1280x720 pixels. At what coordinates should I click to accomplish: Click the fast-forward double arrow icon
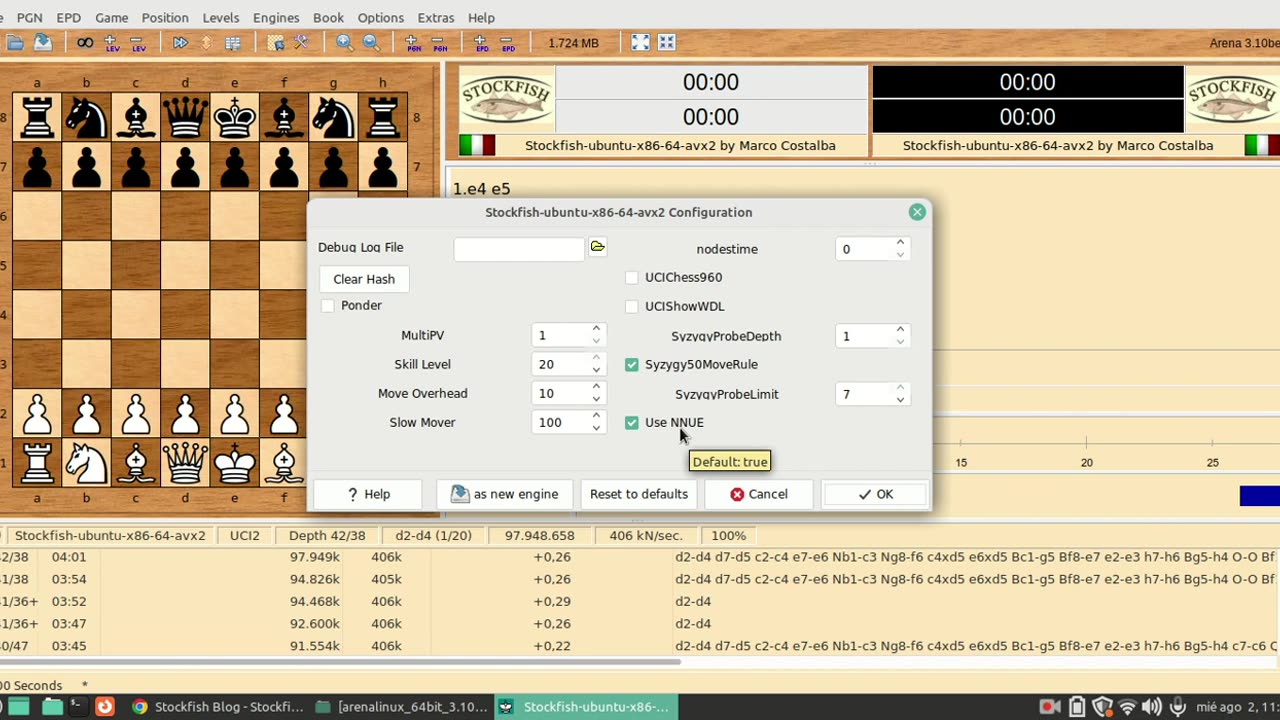pyautogui.click(x=180, y=43)
